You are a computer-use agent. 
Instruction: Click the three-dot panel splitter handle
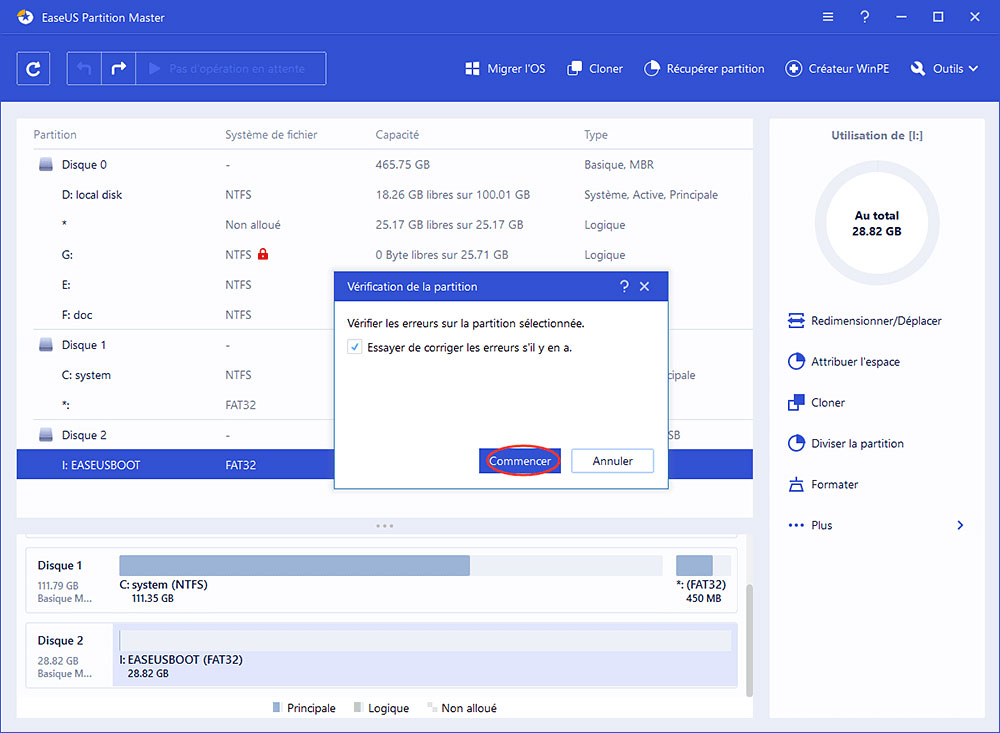[x=385, y=526]
